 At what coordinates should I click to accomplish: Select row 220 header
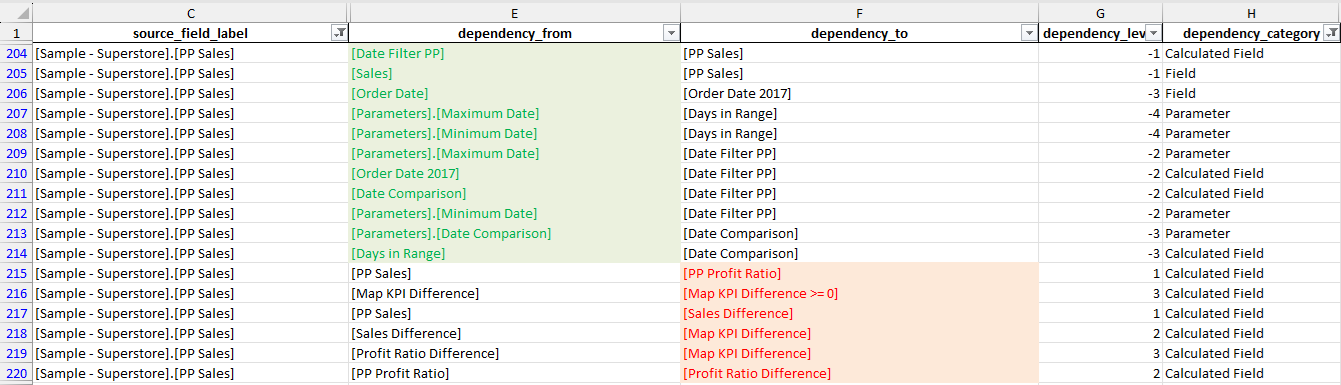16,374
